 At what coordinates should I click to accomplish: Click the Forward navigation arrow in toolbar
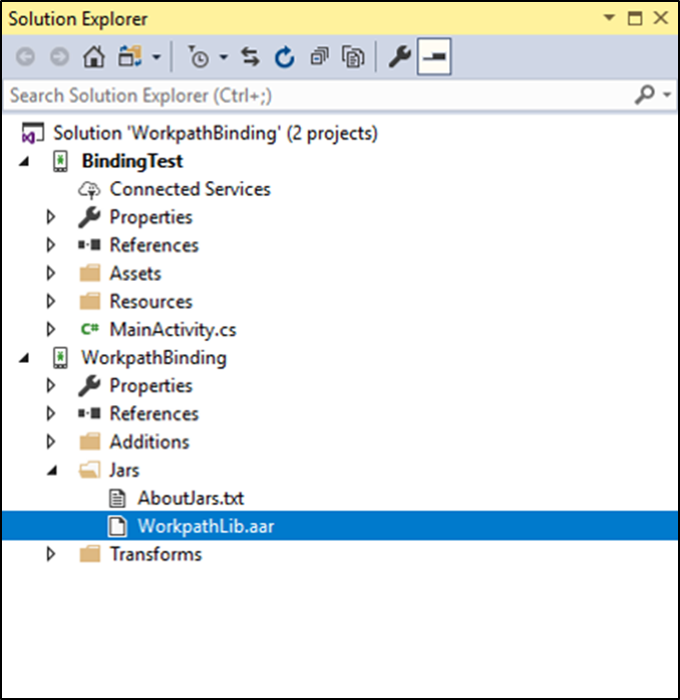point(59,57)
